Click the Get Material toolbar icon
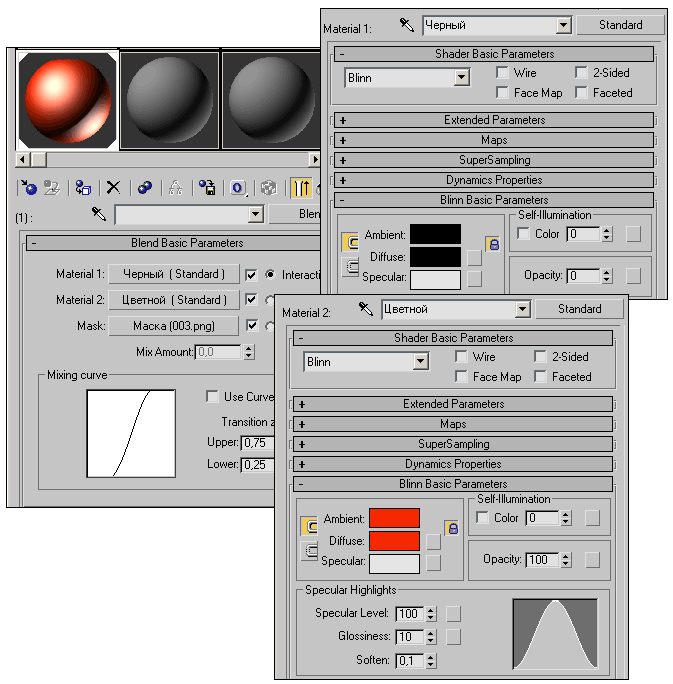The height and width of the screenshot is (684, 673). click(30, 187)
